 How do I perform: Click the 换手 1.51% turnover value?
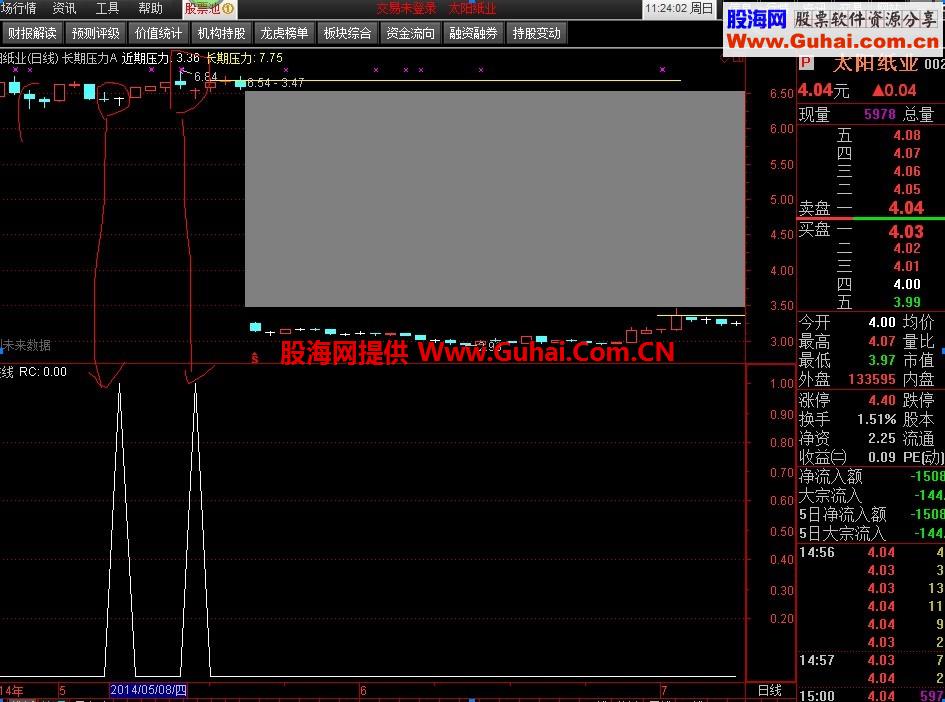click(x=877, y=419)
